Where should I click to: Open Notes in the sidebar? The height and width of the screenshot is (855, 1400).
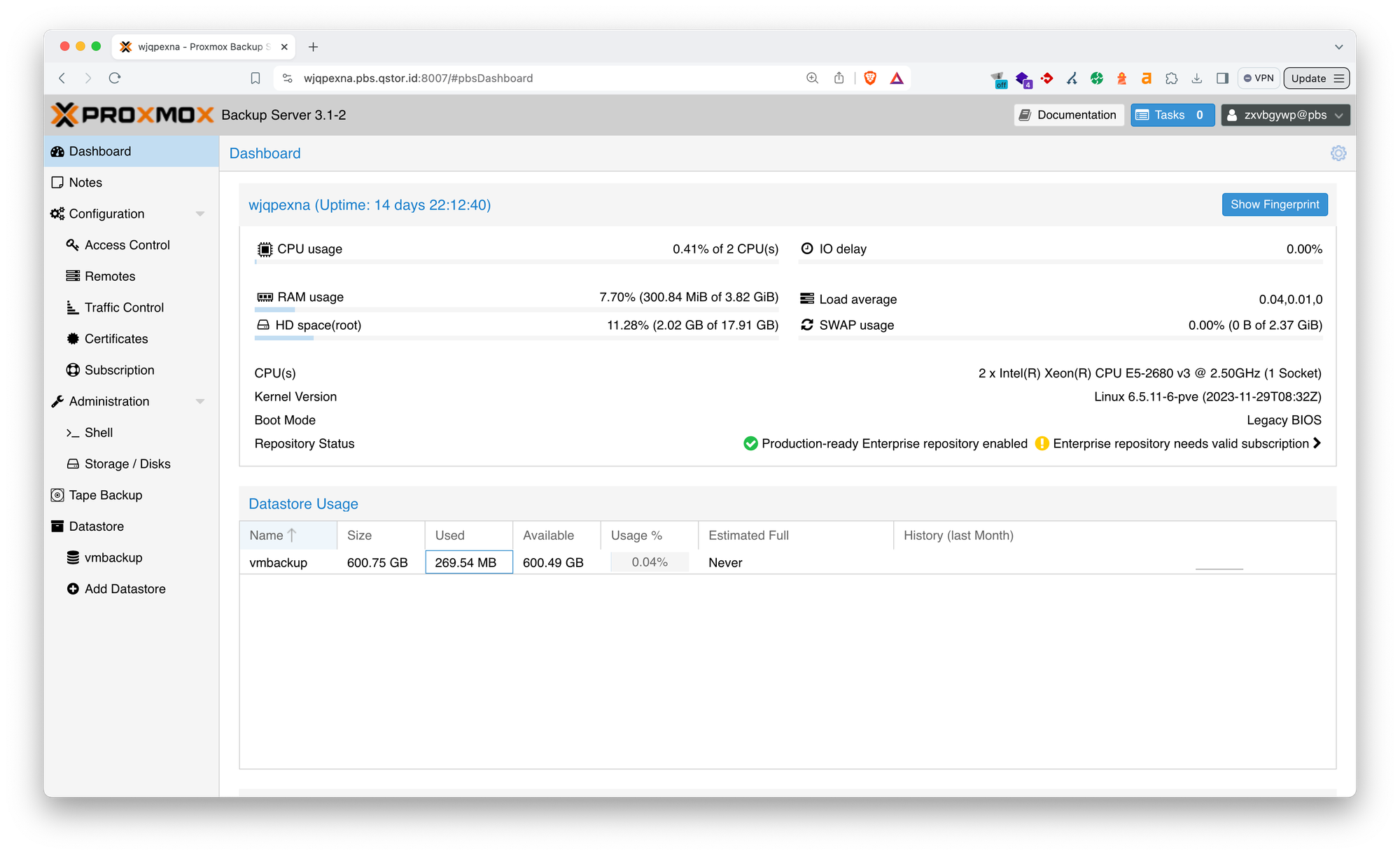point(132,182)
